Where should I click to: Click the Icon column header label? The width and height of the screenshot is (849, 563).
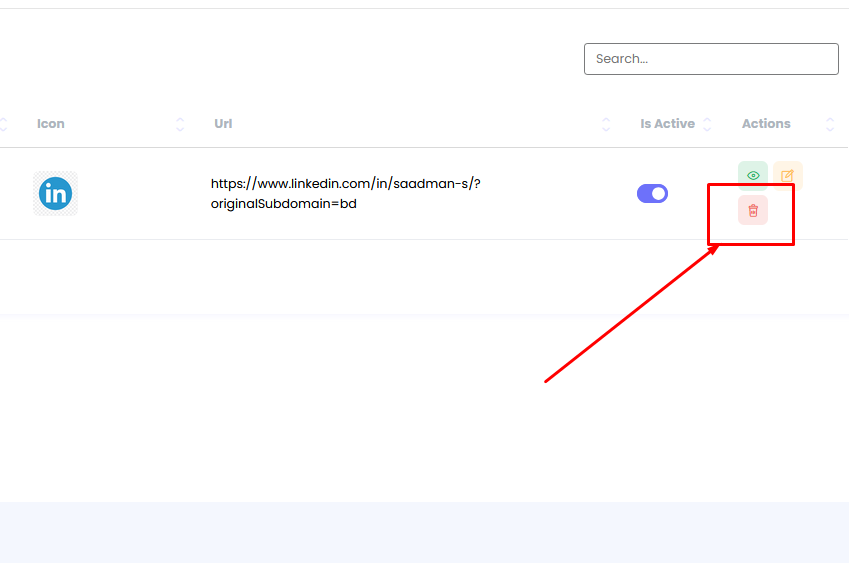click(x=51, y=124)
